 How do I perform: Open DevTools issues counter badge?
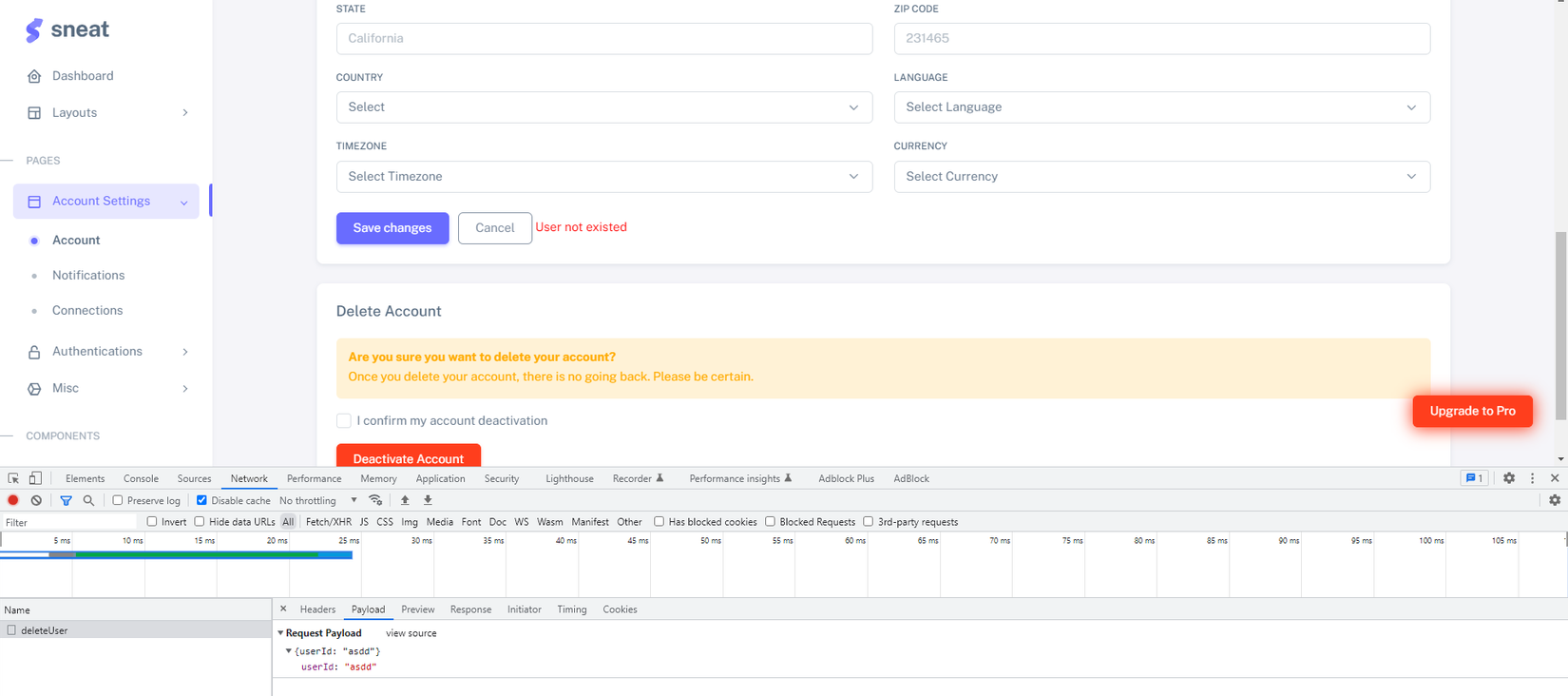1474,478
